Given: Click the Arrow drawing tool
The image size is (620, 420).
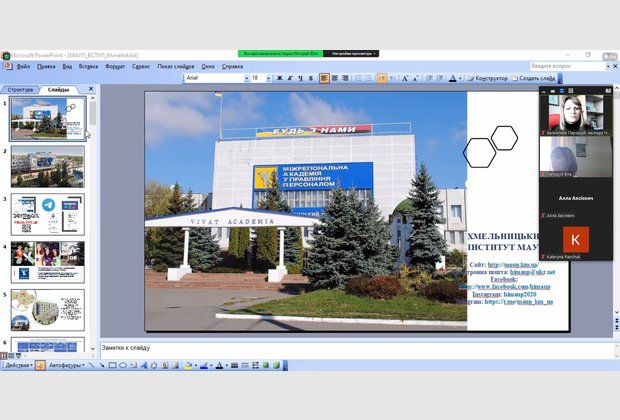Looking at the screenshot, I should pyautogui.click(x=101, y=365).
